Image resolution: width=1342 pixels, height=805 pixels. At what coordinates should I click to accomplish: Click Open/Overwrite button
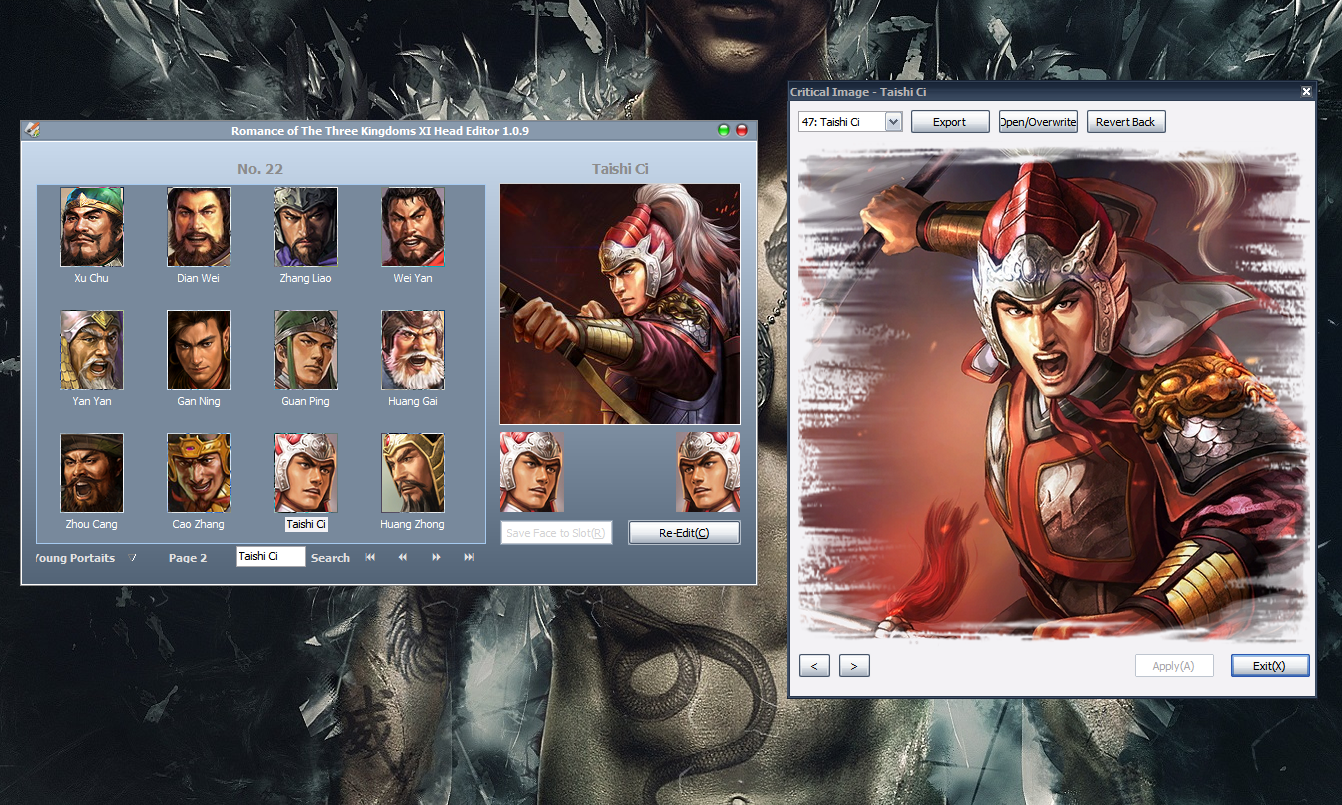[x=1038, y=122]
